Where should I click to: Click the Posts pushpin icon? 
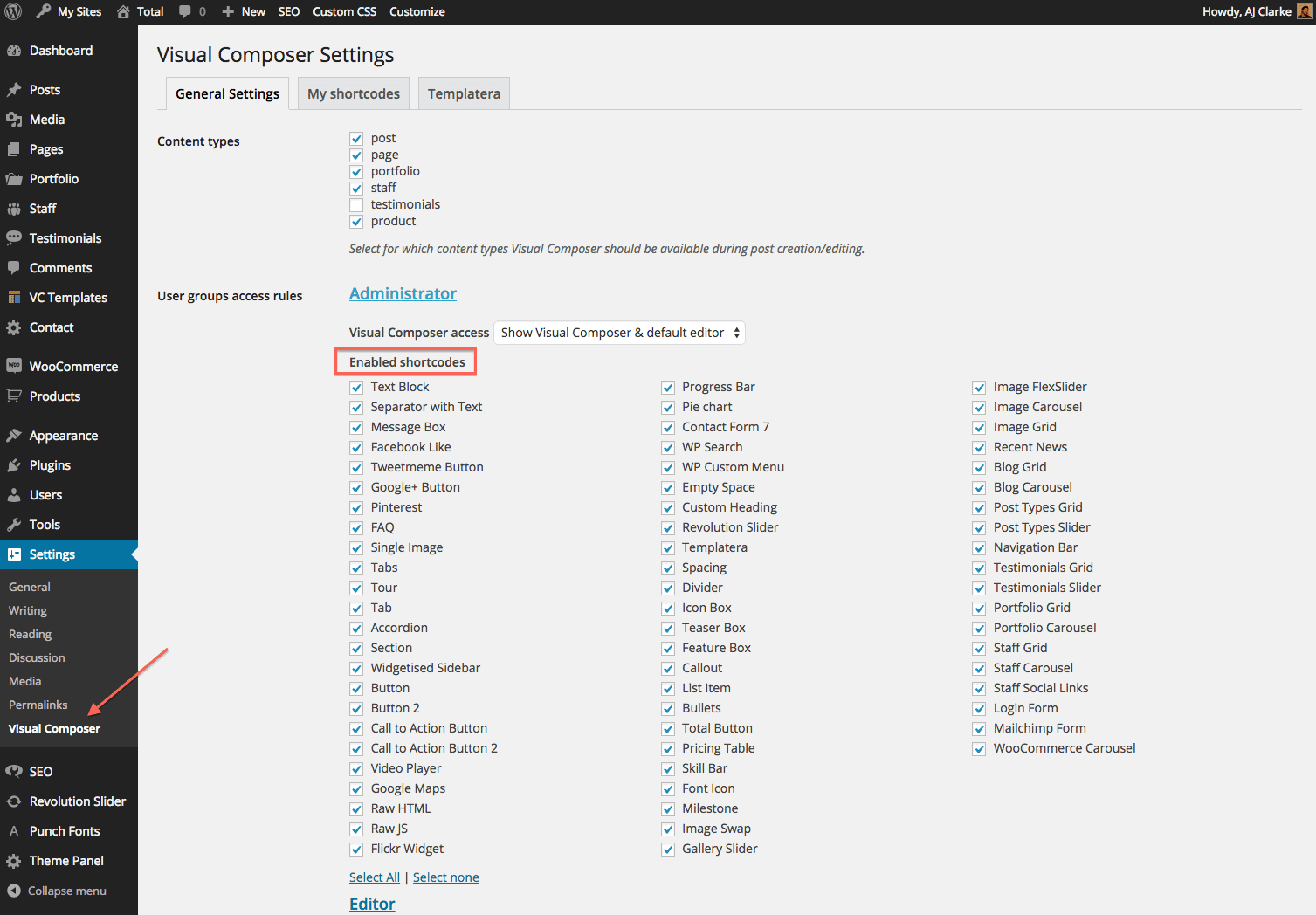14,90
